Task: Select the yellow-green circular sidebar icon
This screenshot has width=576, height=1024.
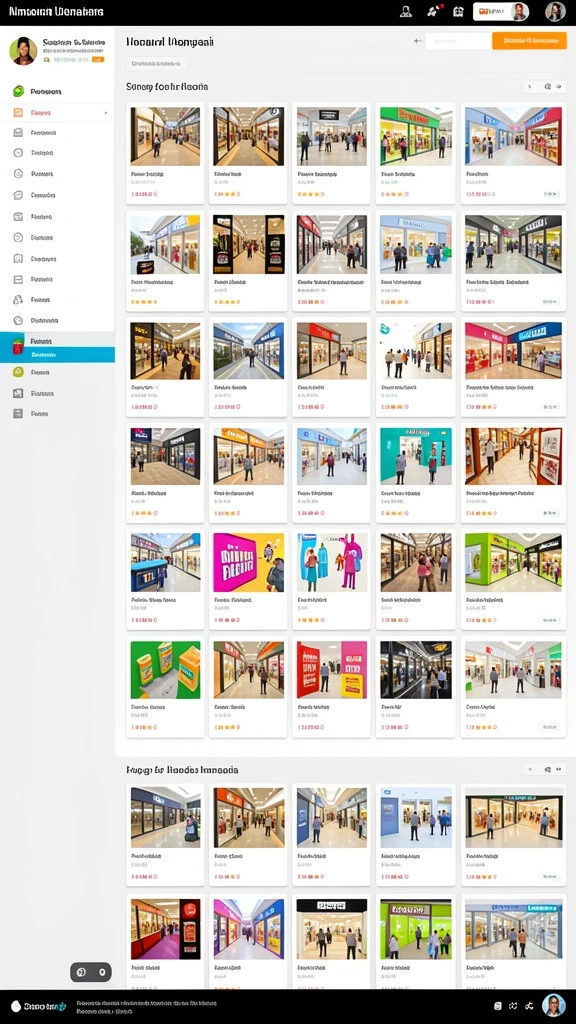Action: point(18,372)
